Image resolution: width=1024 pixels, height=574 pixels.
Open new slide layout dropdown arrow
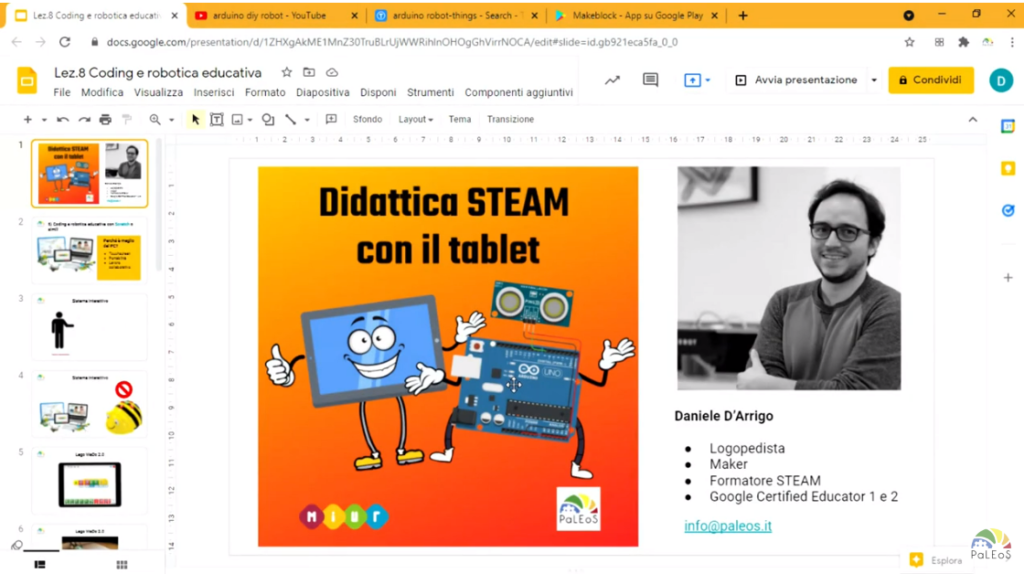(44, 120)
